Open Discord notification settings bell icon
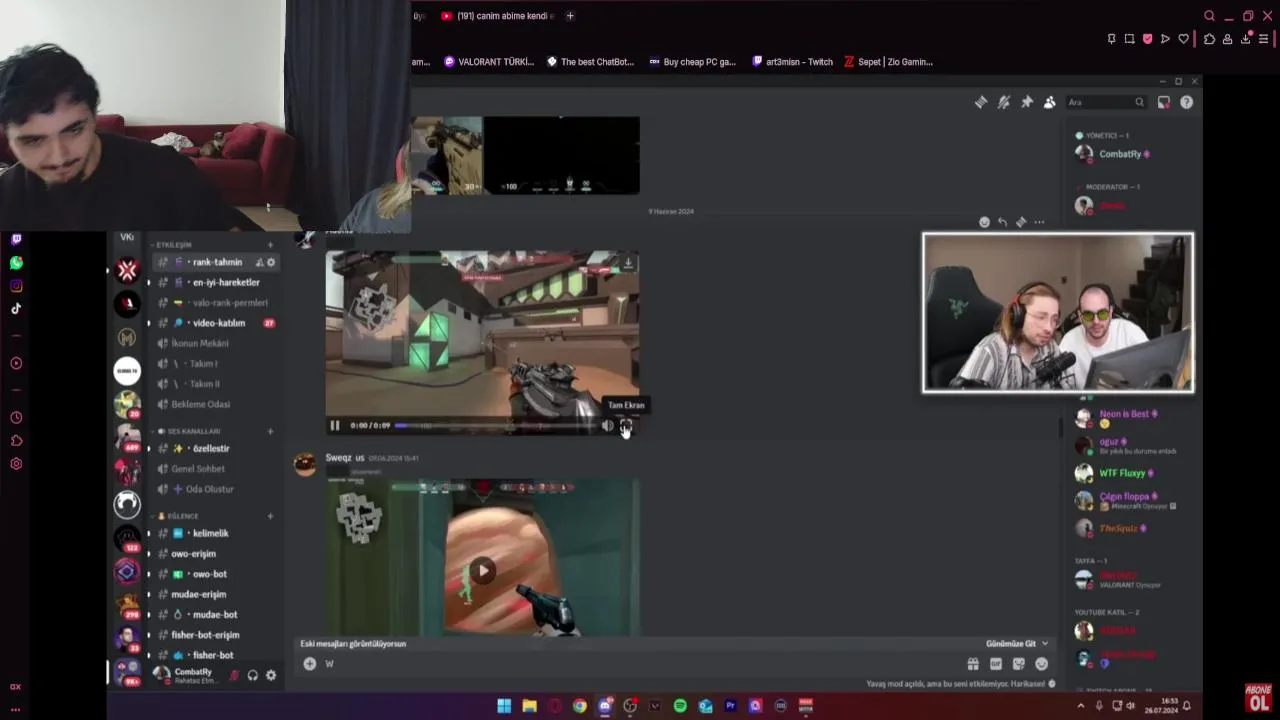The width and height of the screenshot is (1280, 720). tap(1004, 102)
